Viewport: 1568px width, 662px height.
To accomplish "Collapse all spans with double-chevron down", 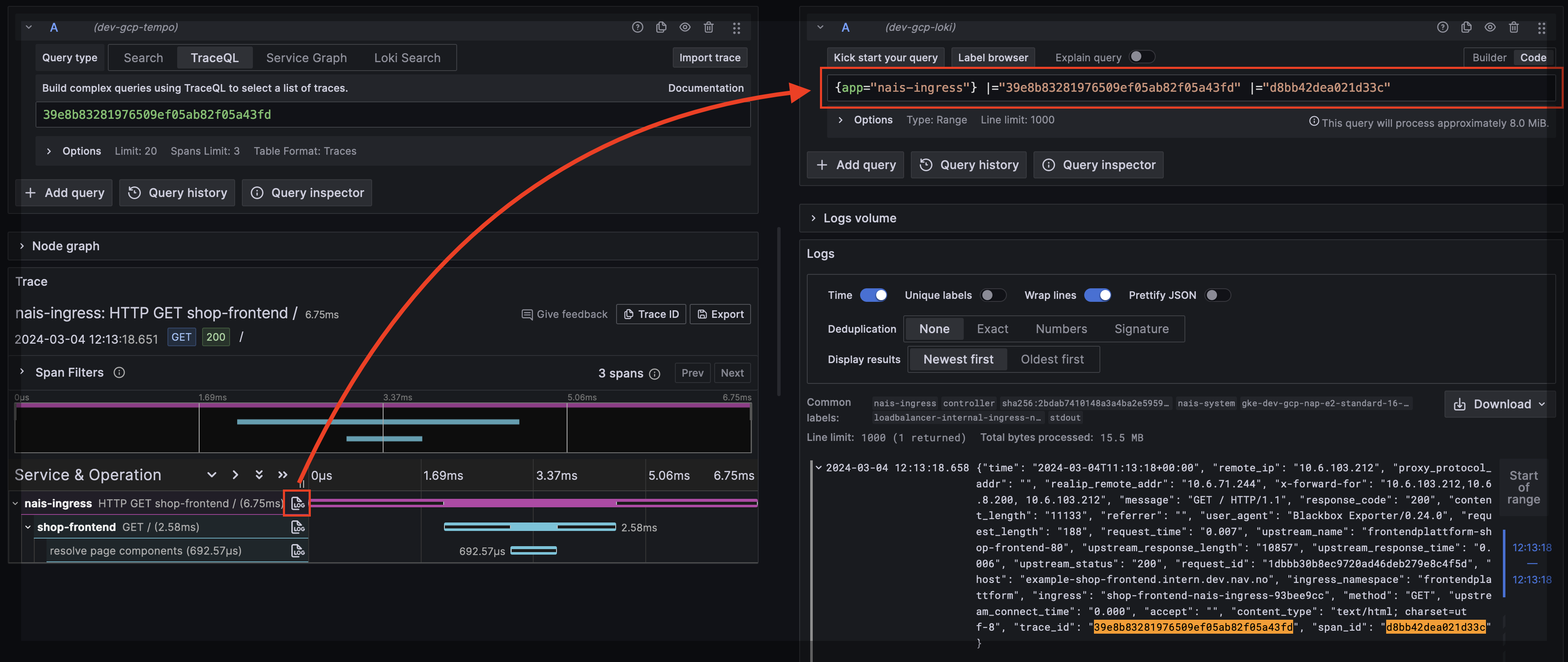I will click(x=259, y=475).
